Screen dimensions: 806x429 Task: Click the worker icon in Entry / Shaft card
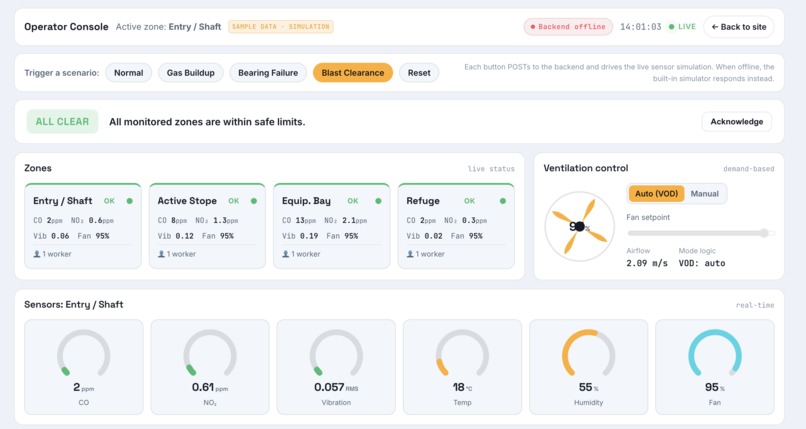coord(36,254)
